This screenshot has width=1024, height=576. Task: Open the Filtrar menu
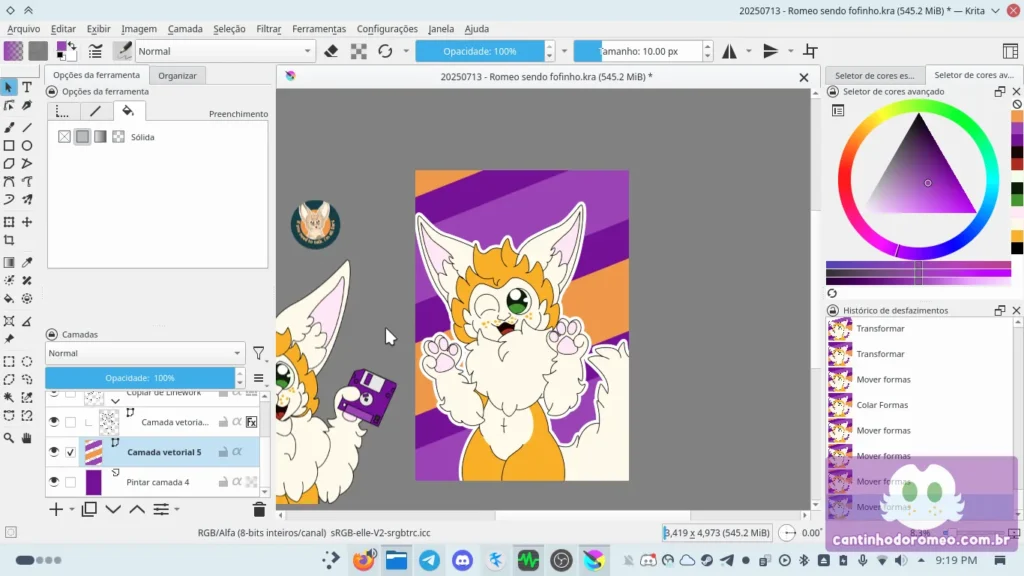(x=268, y=29)
